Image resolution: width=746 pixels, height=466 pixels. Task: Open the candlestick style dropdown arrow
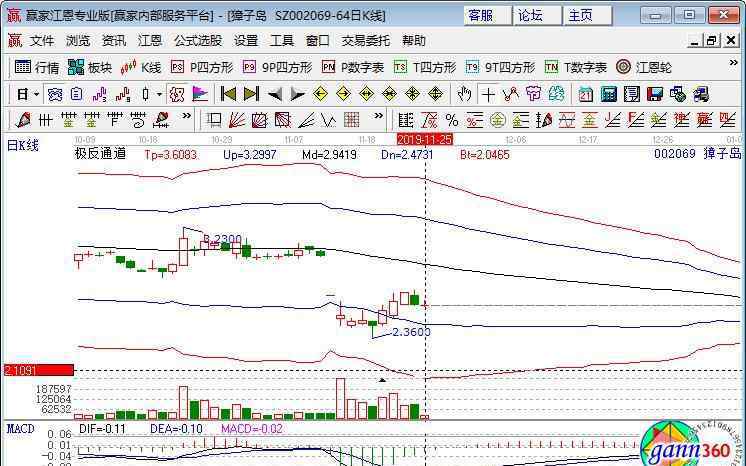tap(159, 94)
